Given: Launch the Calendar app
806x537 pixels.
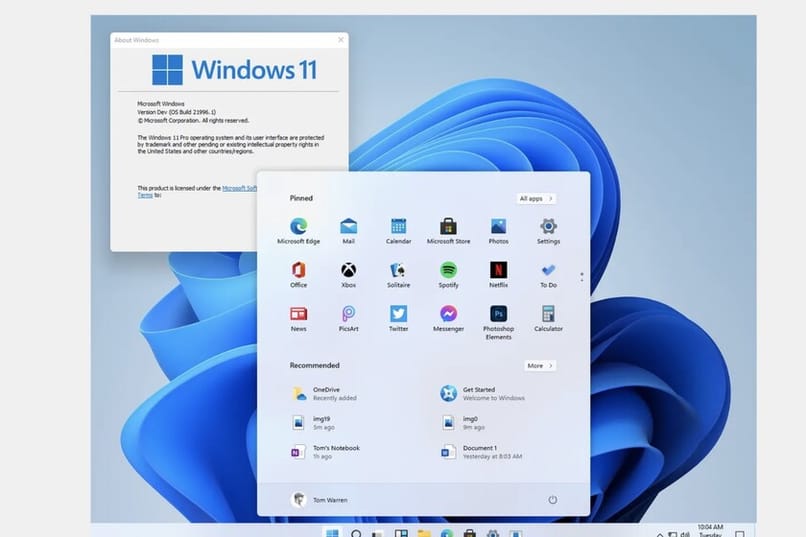Looking at the screenshot, I should (x=398, y=231).
